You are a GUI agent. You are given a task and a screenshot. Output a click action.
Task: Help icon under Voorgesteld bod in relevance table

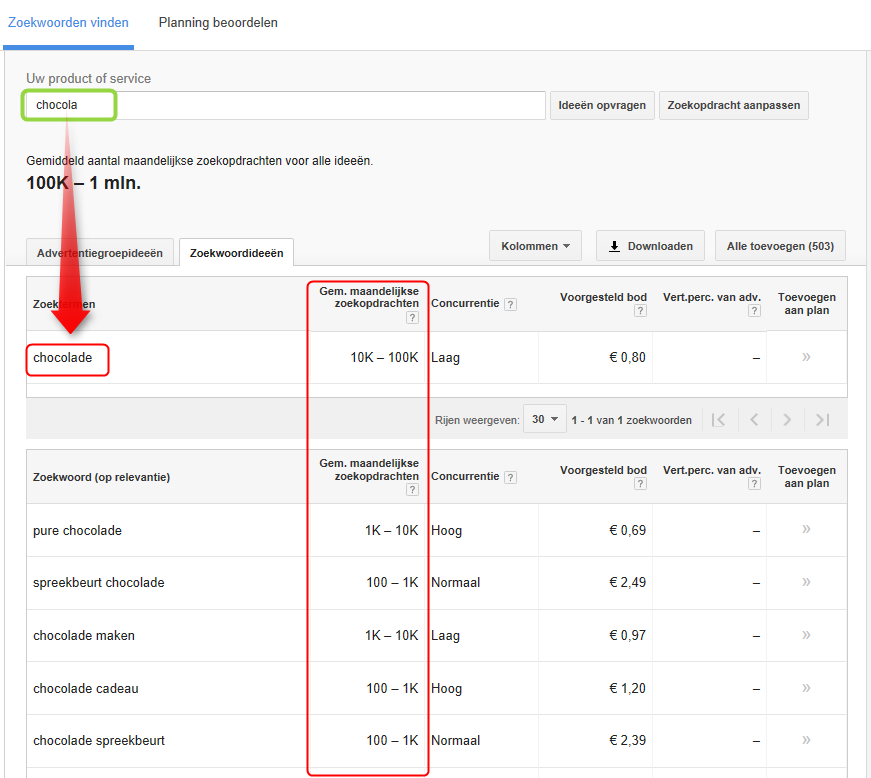640,484
